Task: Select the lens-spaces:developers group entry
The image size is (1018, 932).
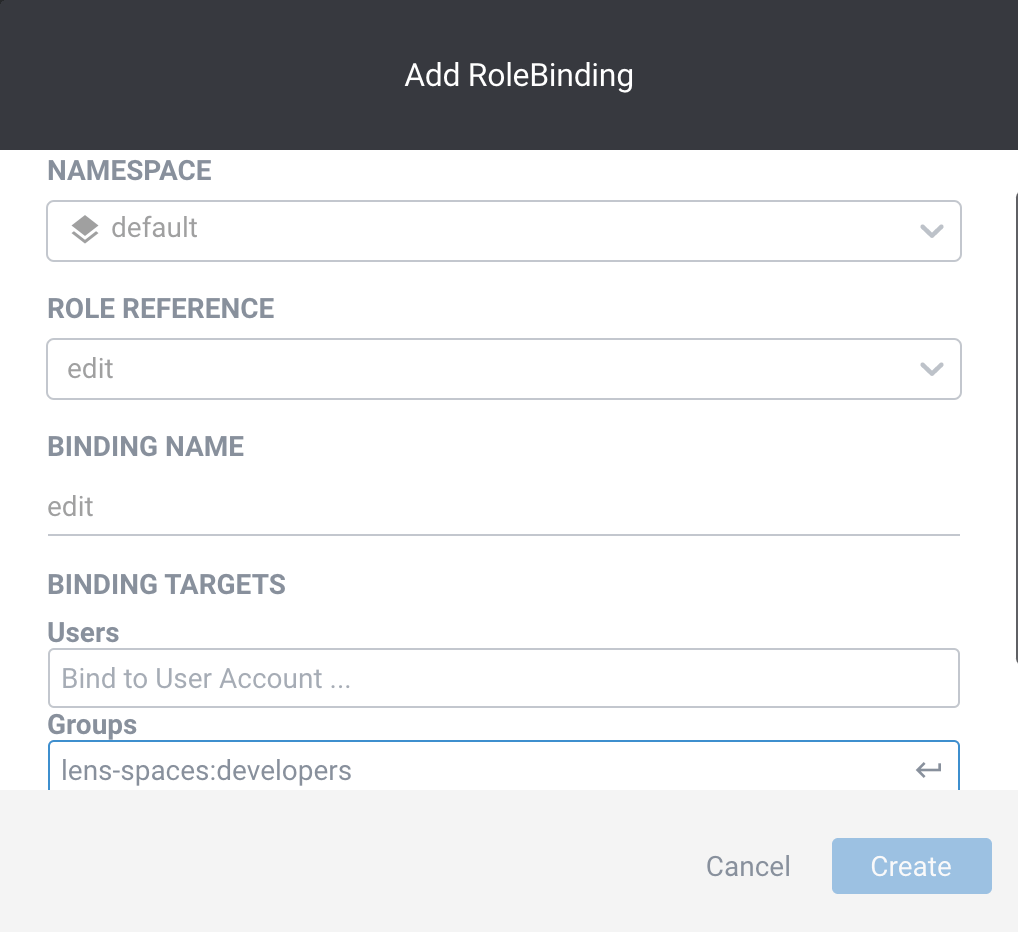Action: click(207, 770)
